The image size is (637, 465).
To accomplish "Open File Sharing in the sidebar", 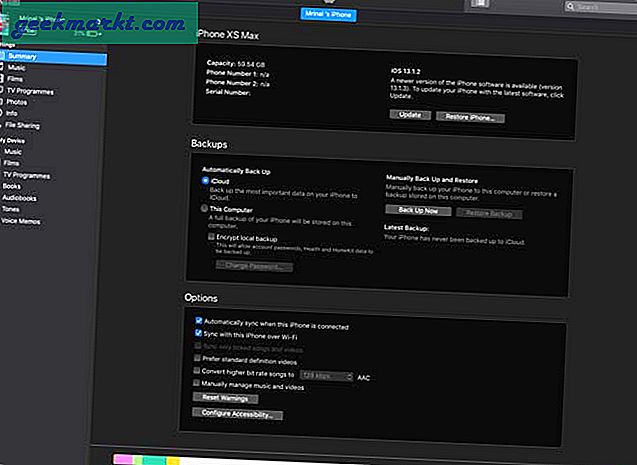I will click(x=23, y=125).
